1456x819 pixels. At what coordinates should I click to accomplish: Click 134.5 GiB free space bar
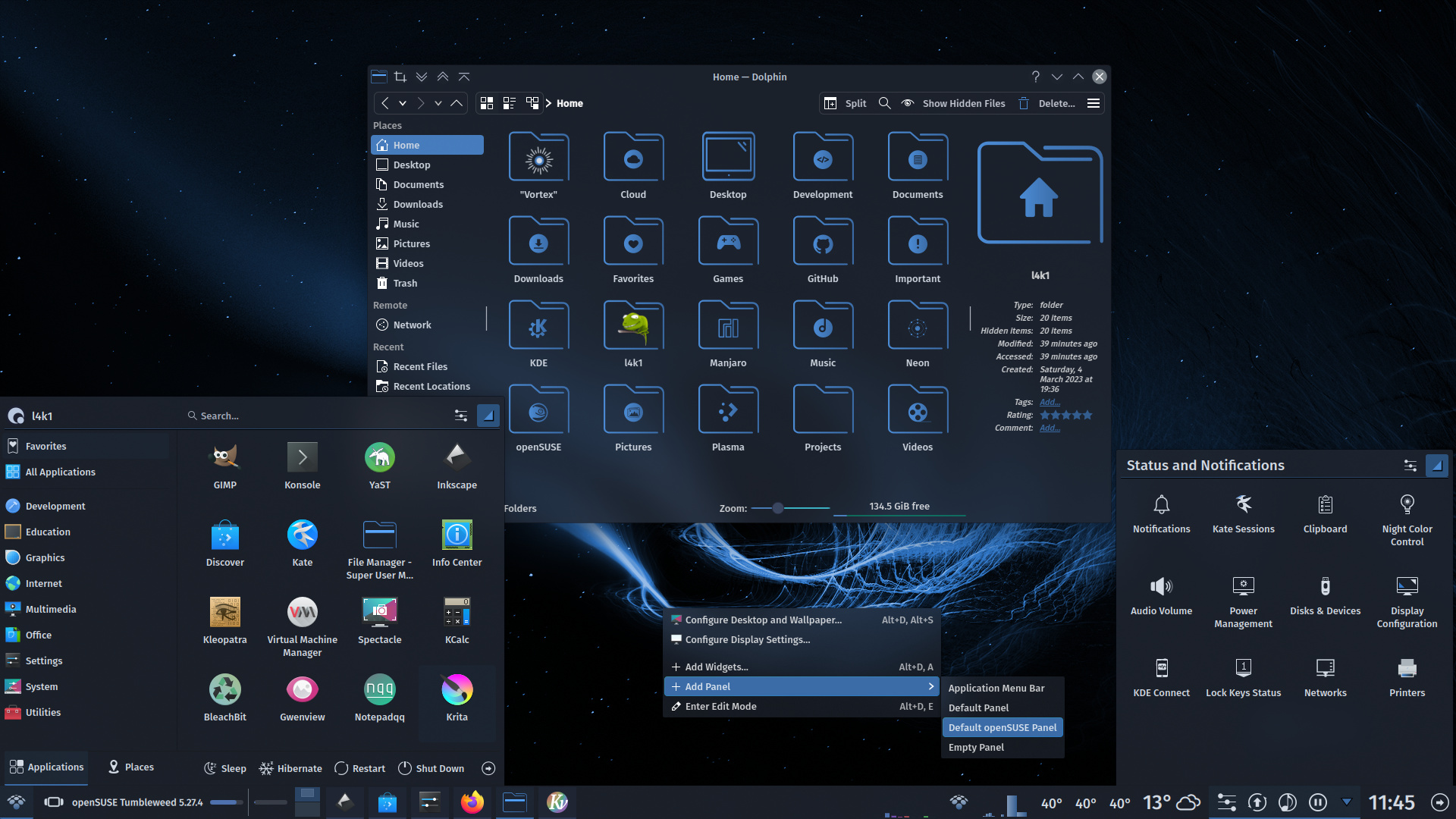click(899, 507)
